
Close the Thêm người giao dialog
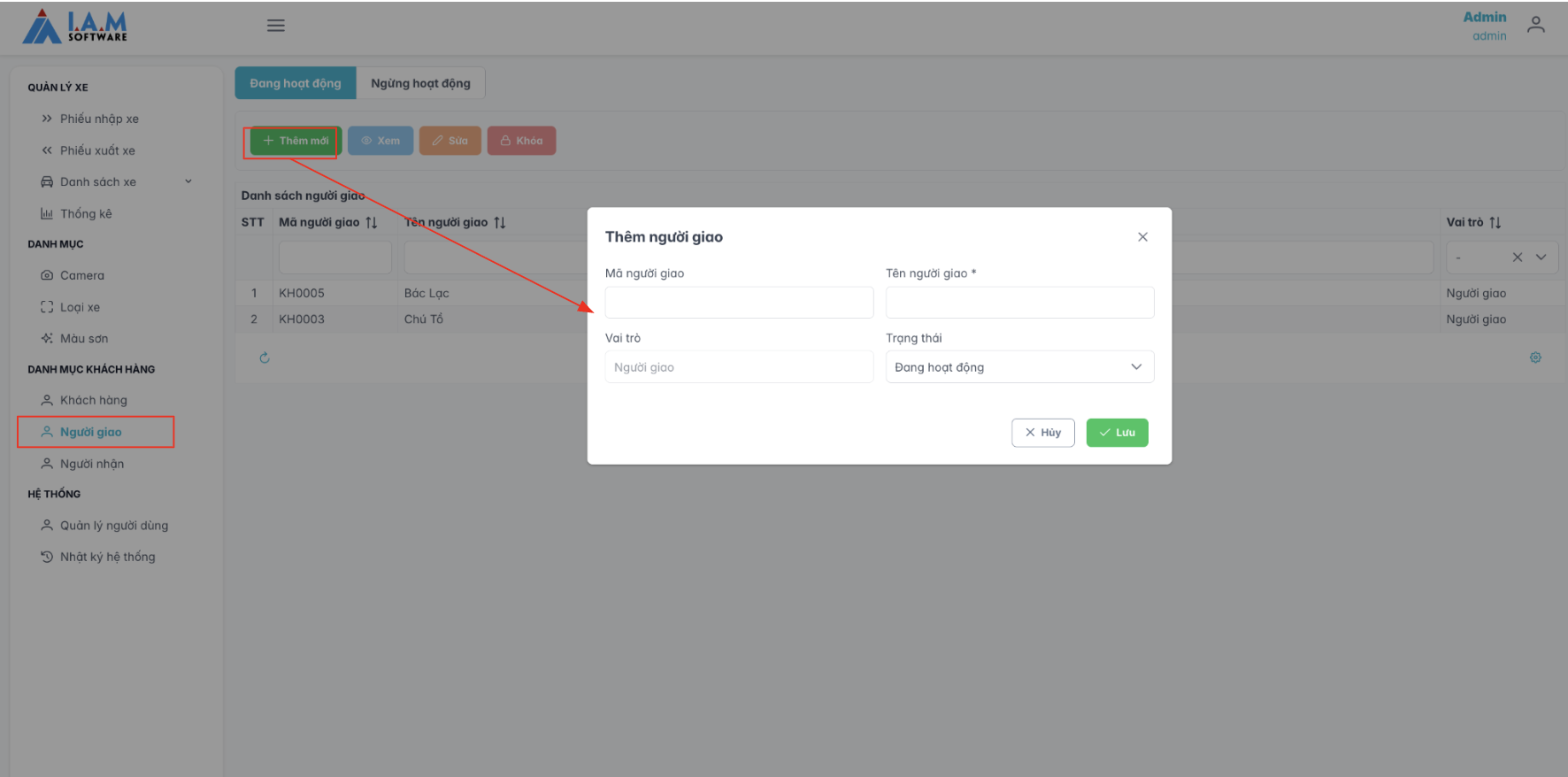click(1142, 237)
